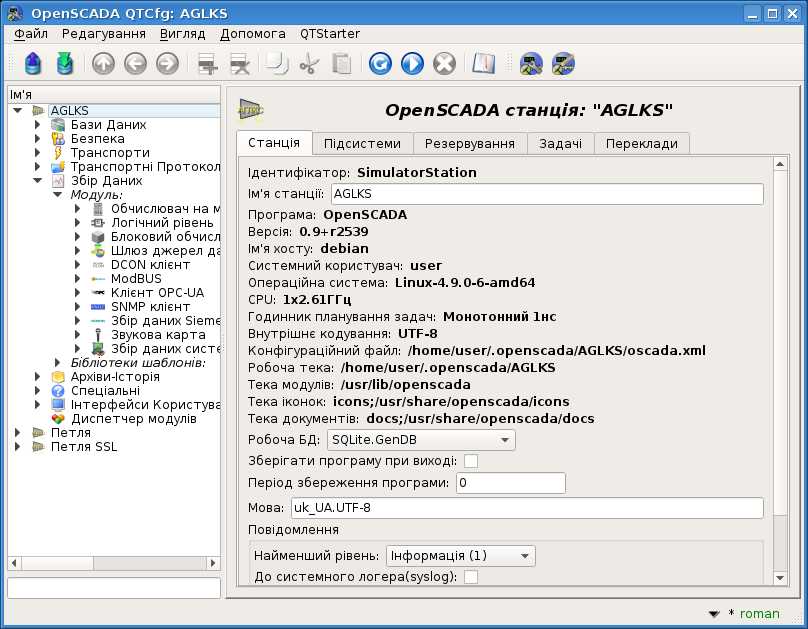
Task: Click the Бази Даних database icon
Action: pyautogui.click(x=58, y=125)
